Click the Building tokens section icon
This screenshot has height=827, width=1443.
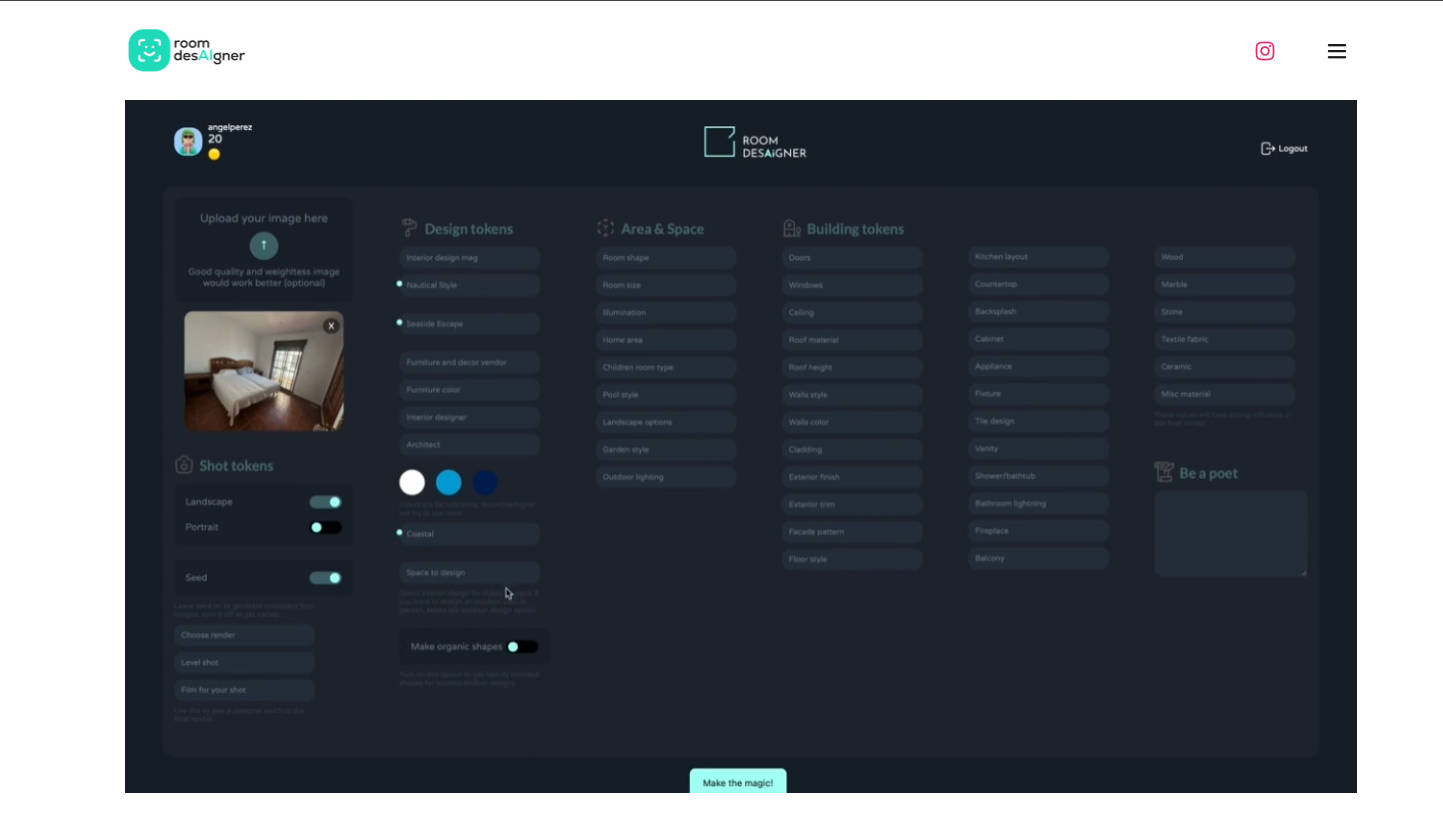click(x=792, y=229)
